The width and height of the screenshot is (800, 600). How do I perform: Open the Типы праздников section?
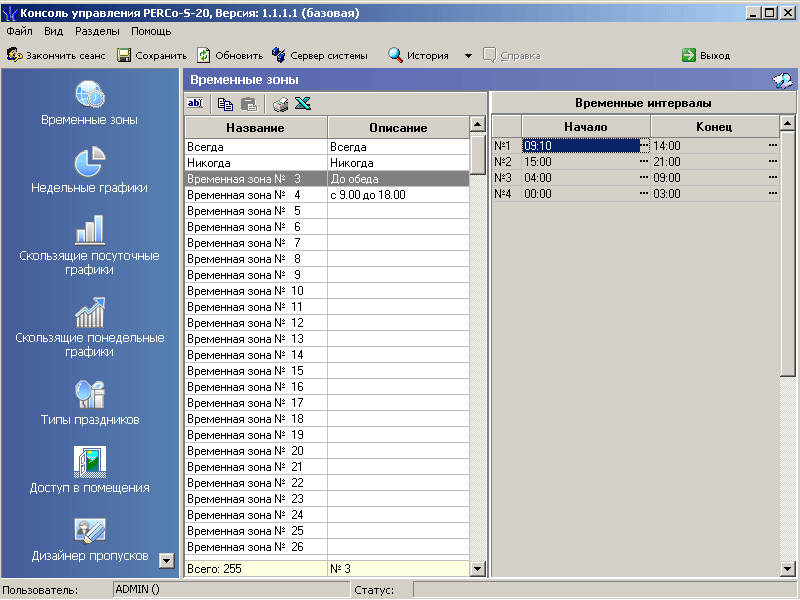point(89,403)
